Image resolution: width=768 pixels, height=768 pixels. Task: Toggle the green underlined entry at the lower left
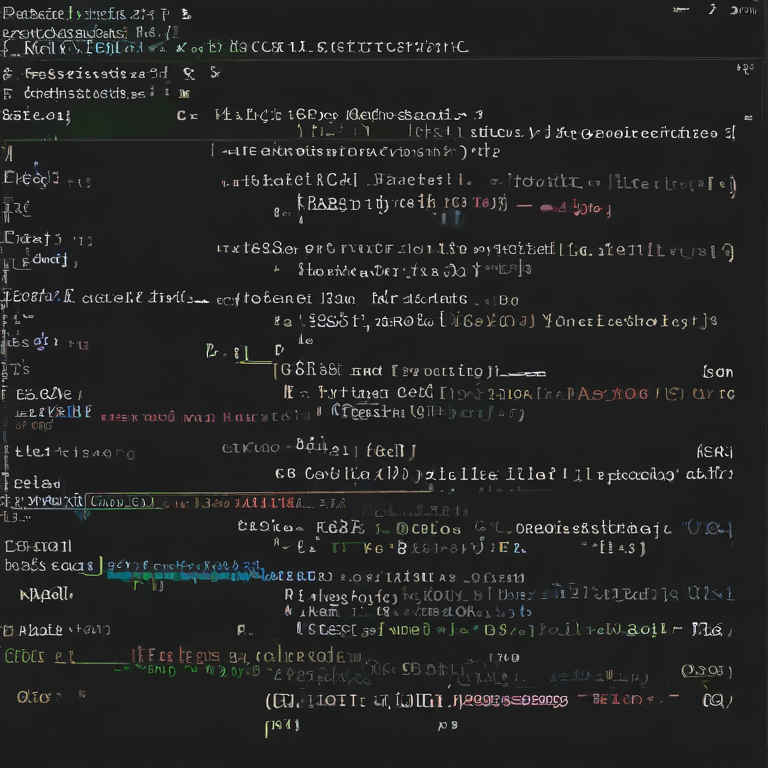tap(40, 656)
